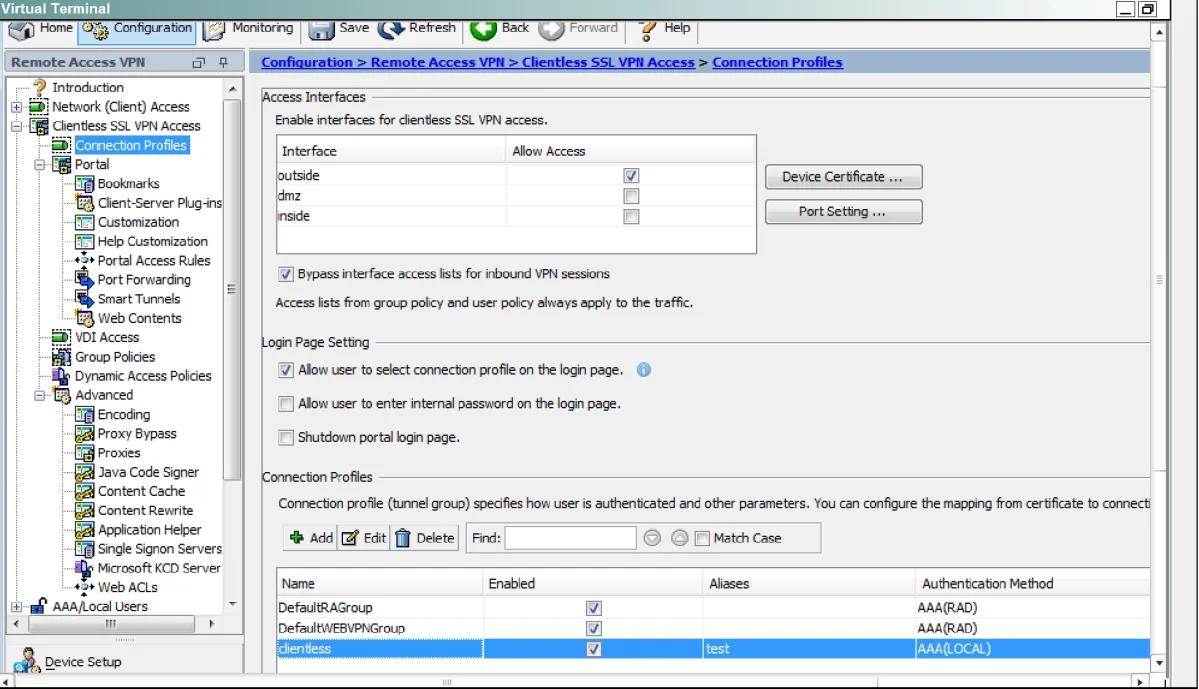Click the Home toolbar icon
Image resolution: width=1199 pixels, height=689 pixels.
pos(22,30)
